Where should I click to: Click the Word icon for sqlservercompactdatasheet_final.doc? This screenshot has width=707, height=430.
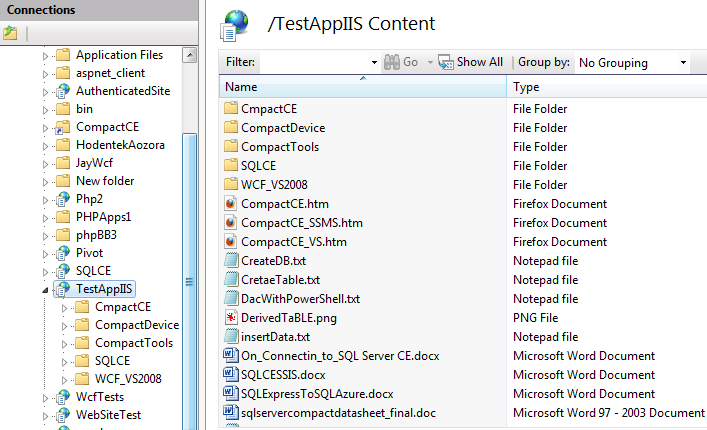[x=231, y=412]
